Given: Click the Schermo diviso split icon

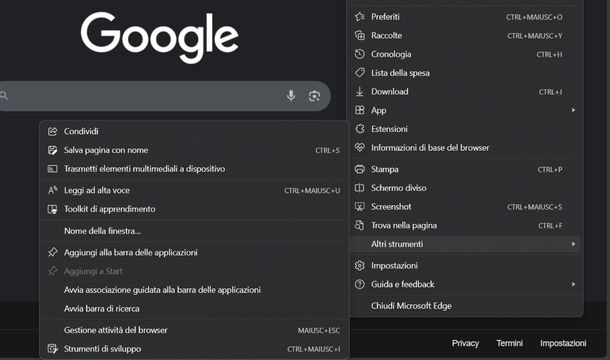Looking at the screenshot, I should [x=360, y=188].
